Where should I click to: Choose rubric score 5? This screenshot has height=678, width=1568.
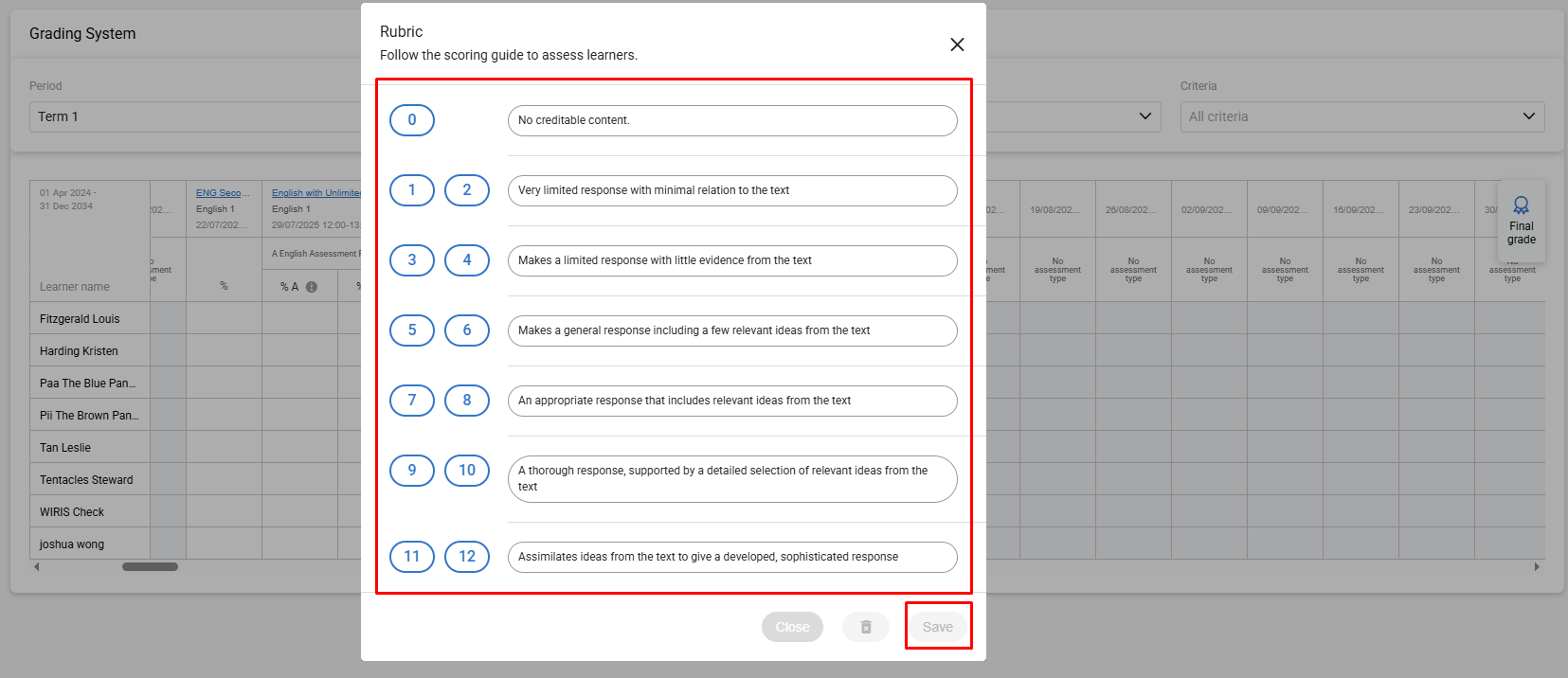(x=412, y=330)
